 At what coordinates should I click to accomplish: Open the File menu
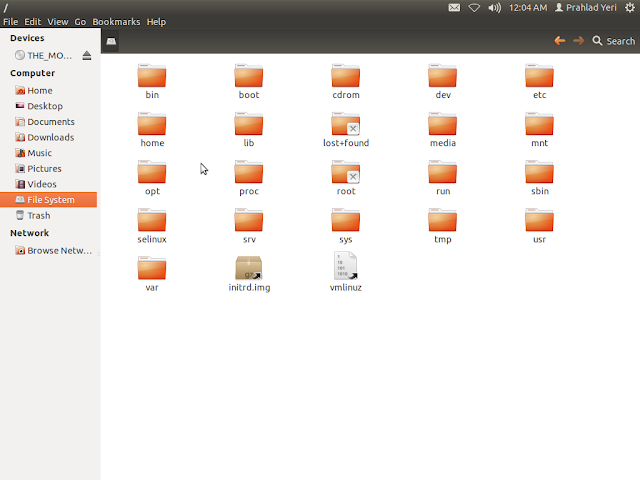point(11,22)
